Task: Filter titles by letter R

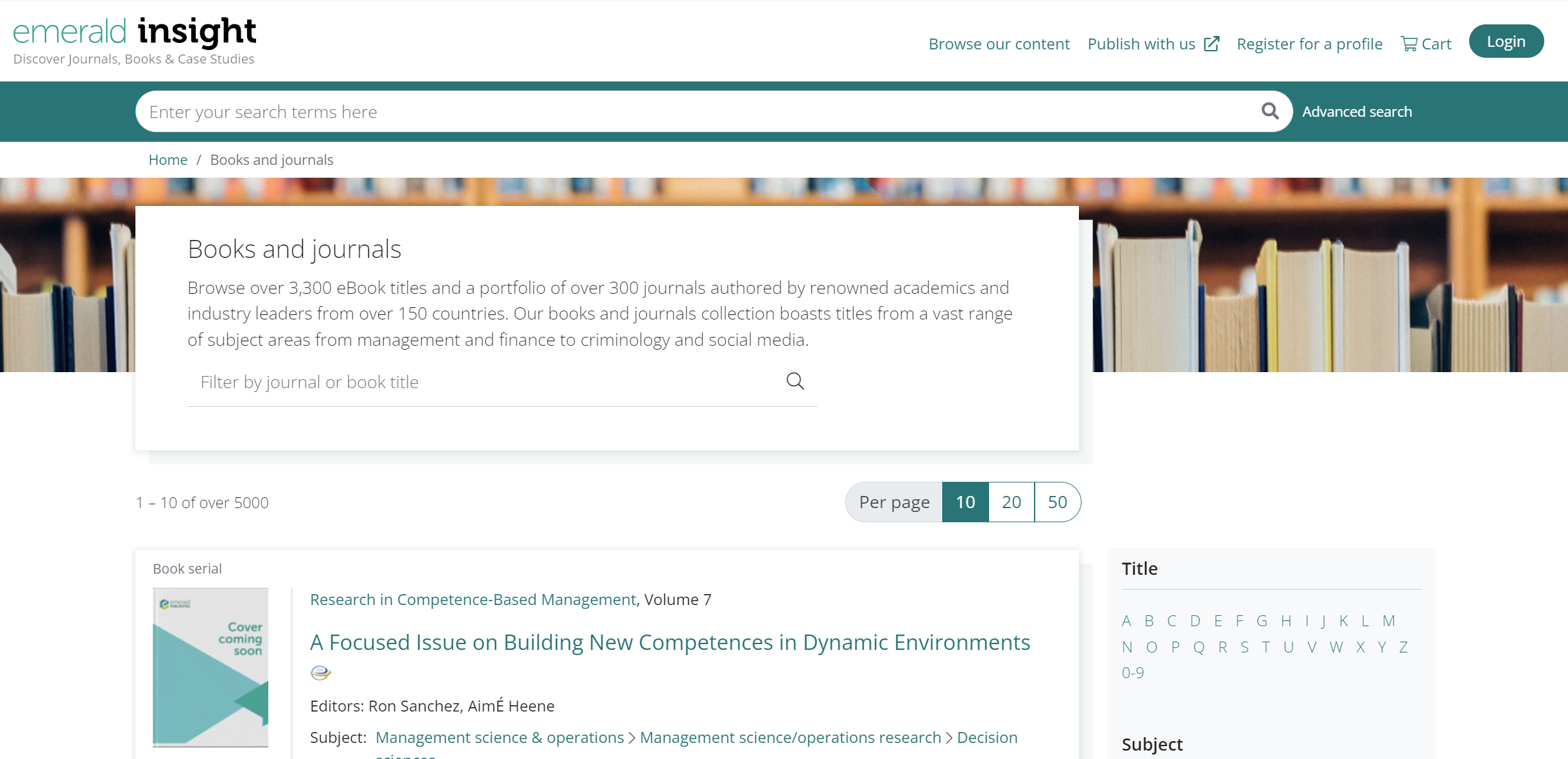Action: pyautogui.click(x=1223, y=647)
